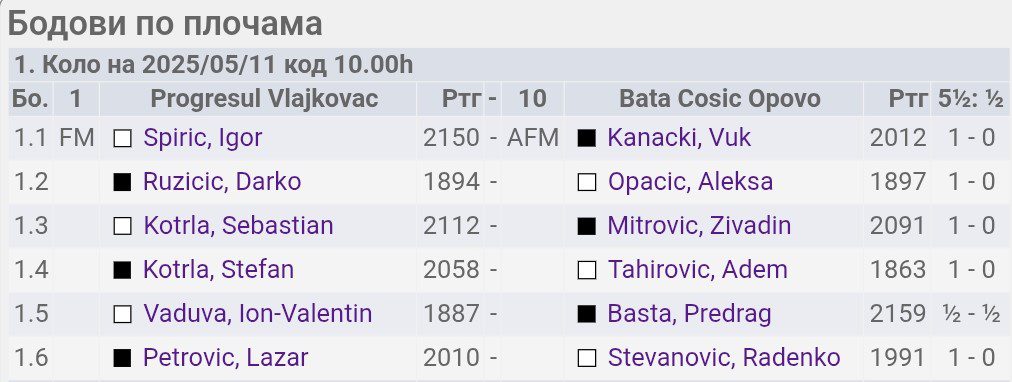The image size is (1012, 382).
Task: Open player link Spiric, Igor
Action: pyautogui.click(x=203, y=138)
